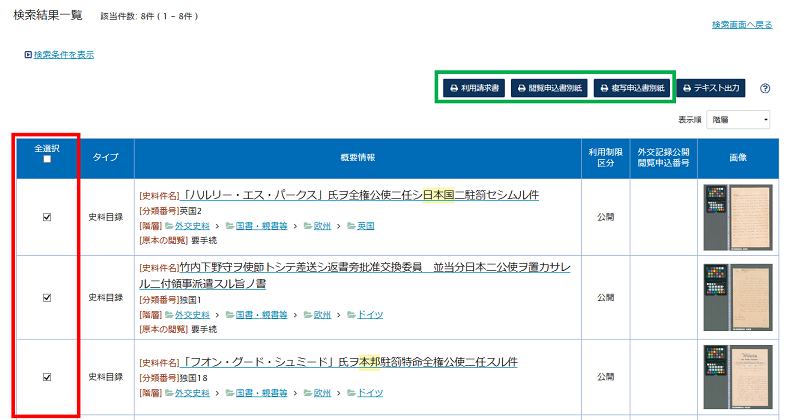
Task: Click the タイプ column header
Action: pos(106,158)
